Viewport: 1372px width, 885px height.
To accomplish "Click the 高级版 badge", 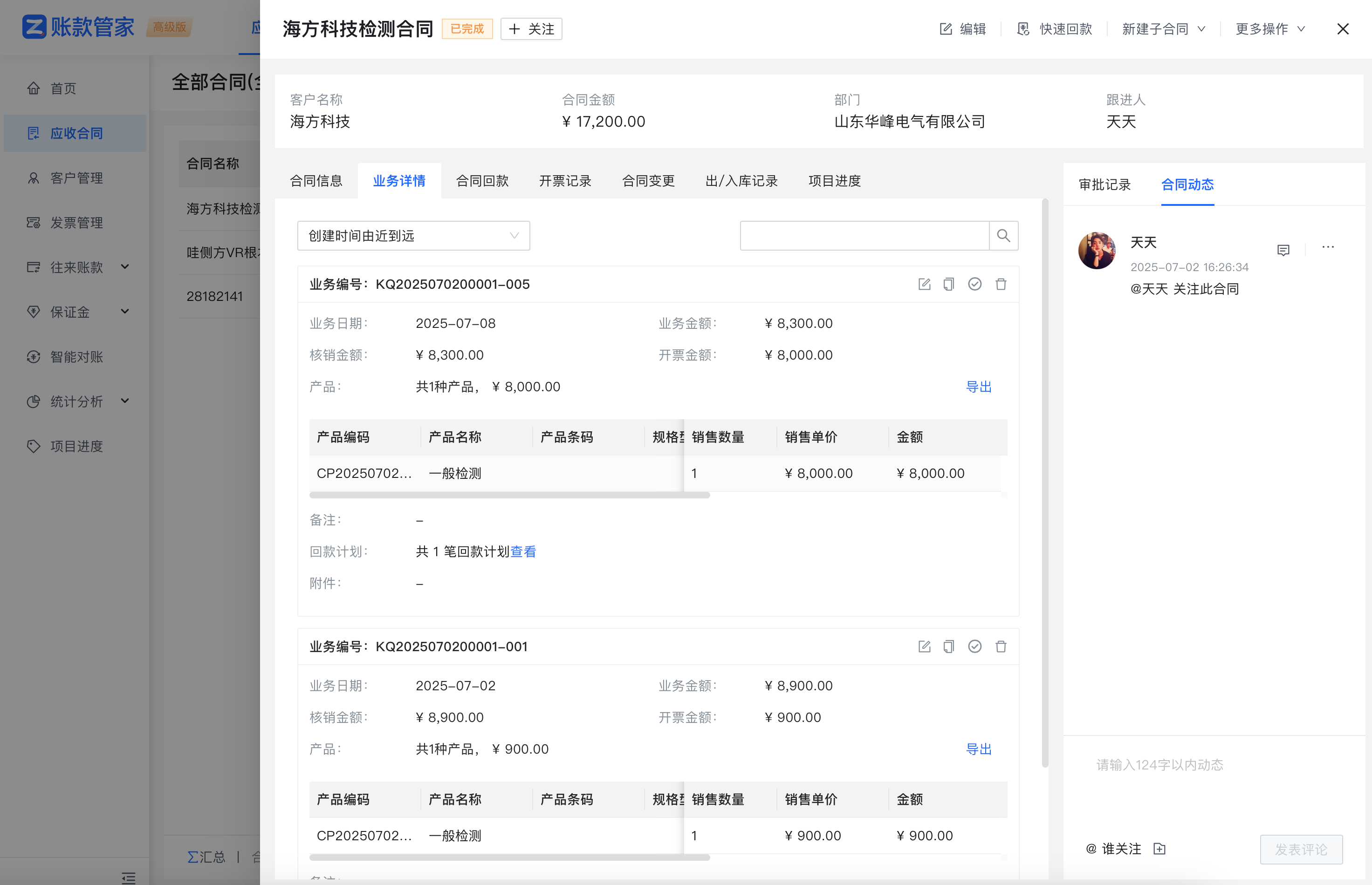I will point(169,27).
